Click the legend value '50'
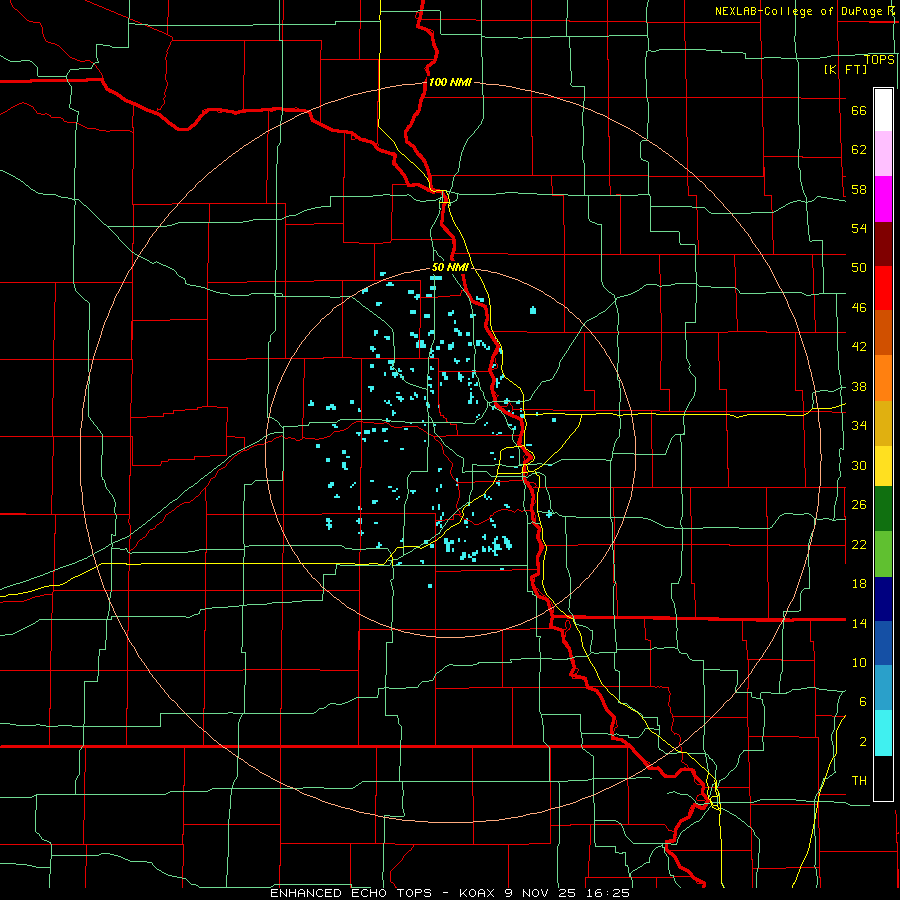The height and width of the screenshot is (900, 900). pos(859,268)
